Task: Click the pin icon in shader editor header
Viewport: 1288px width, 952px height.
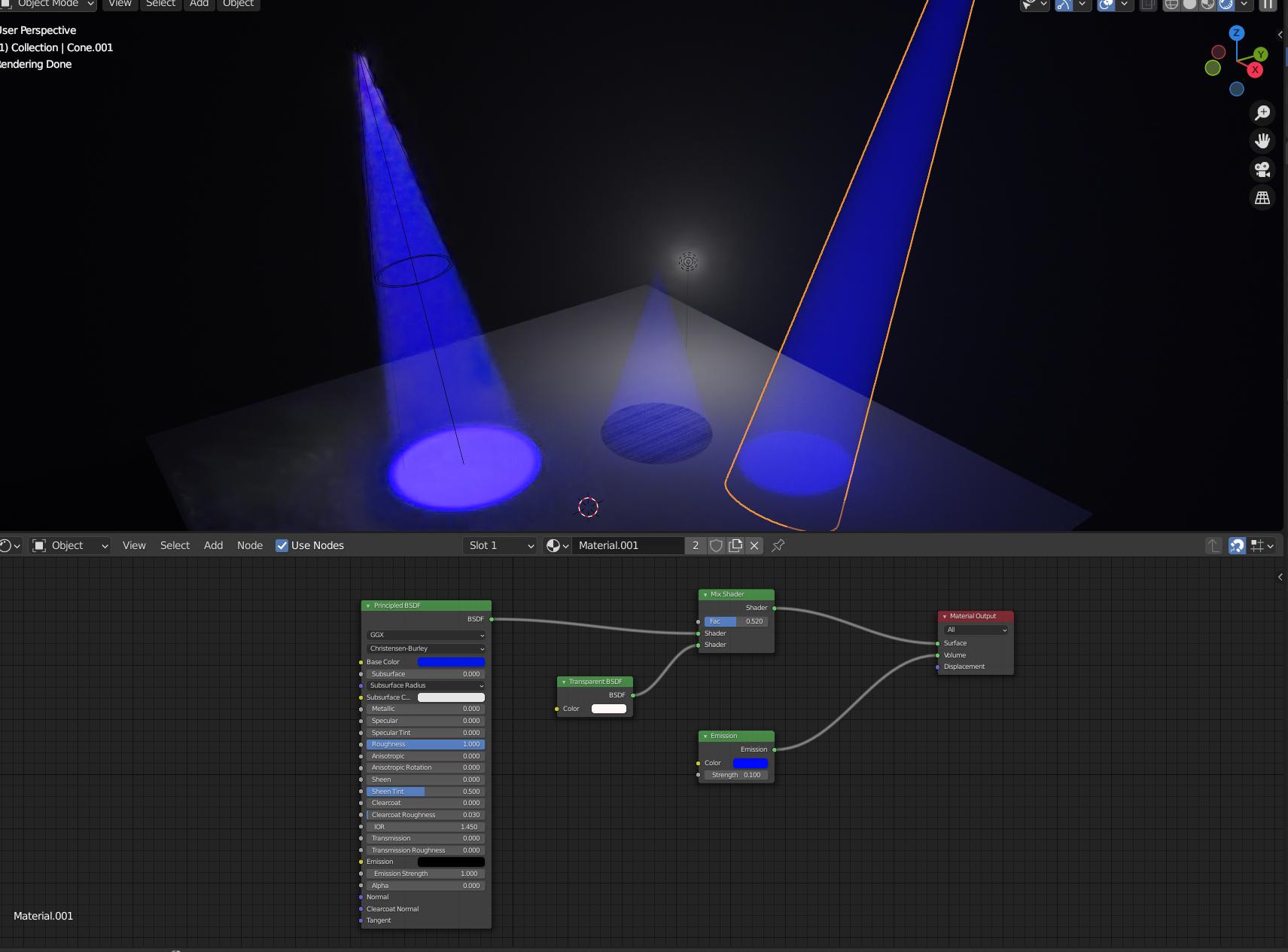Action: coord(778,545)
